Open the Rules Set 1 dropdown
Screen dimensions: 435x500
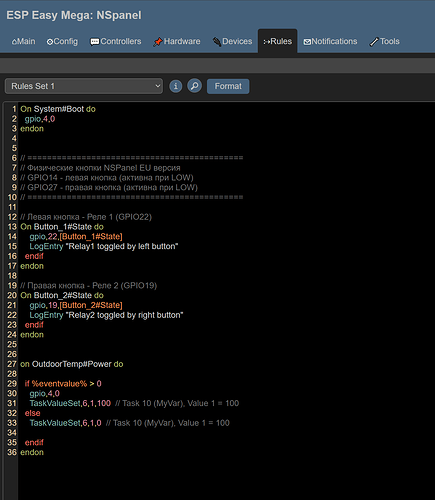pyautogui.click(x=84, y=86)
